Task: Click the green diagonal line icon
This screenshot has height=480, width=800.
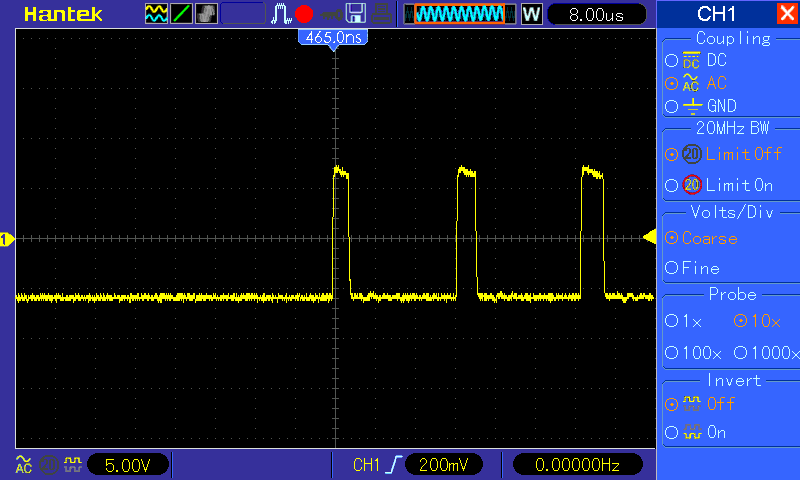Action: point(181,14)
